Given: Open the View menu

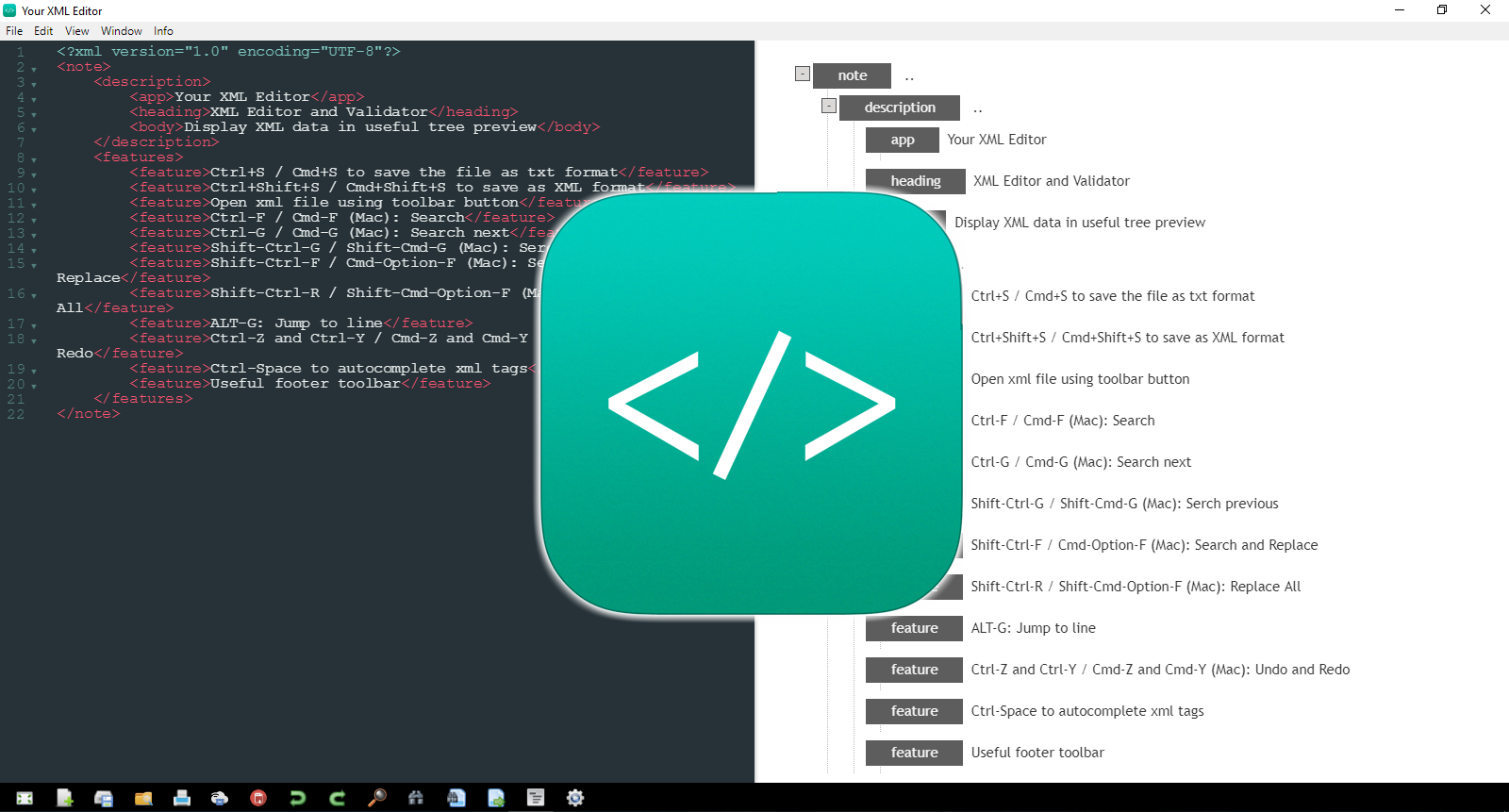Looking at the screenshot, I should pyautogui.click(x=77, y=31).
